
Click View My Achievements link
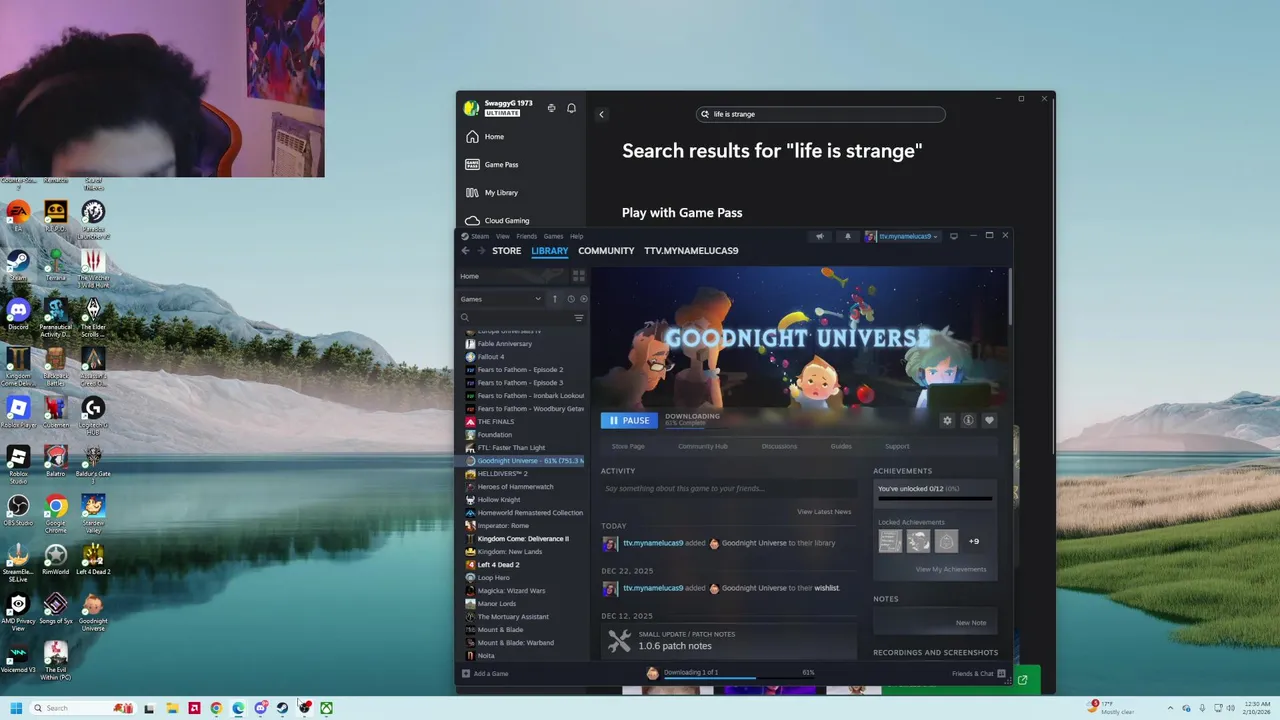[951, 570]
